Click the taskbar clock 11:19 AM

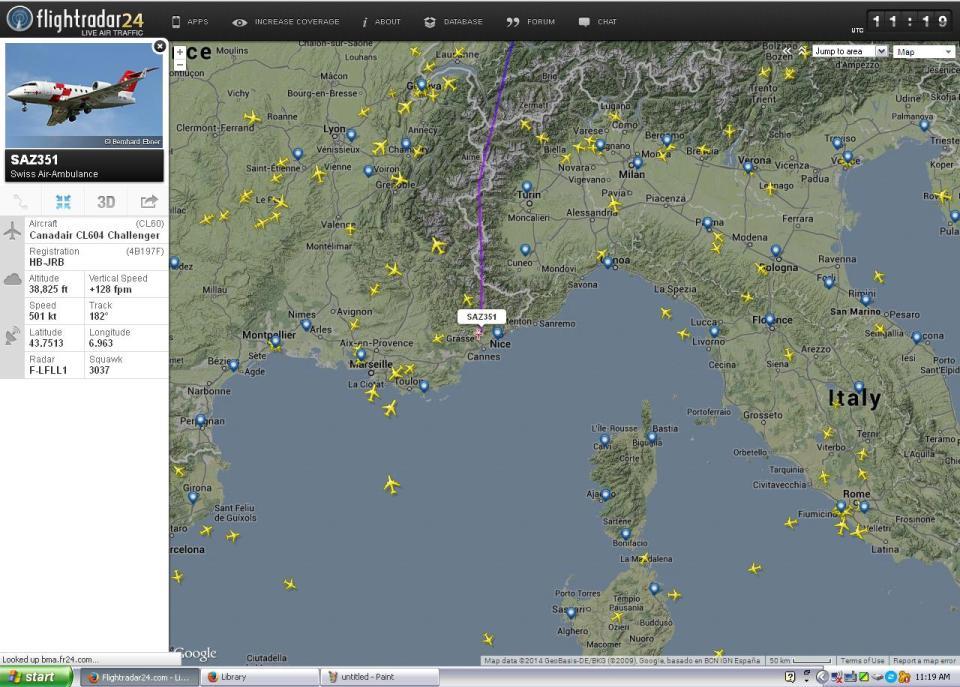pyautogui.click(x=932, y=677)
